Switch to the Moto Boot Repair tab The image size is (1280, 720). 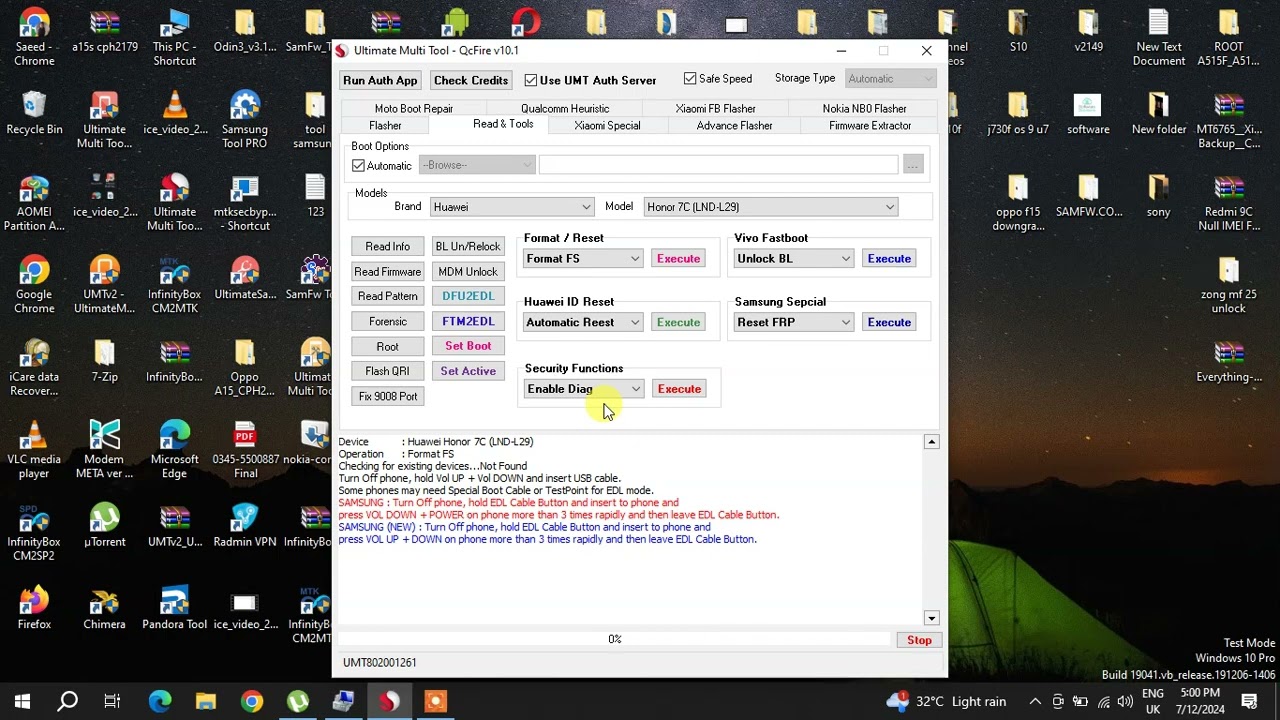(x=414, y=109)
